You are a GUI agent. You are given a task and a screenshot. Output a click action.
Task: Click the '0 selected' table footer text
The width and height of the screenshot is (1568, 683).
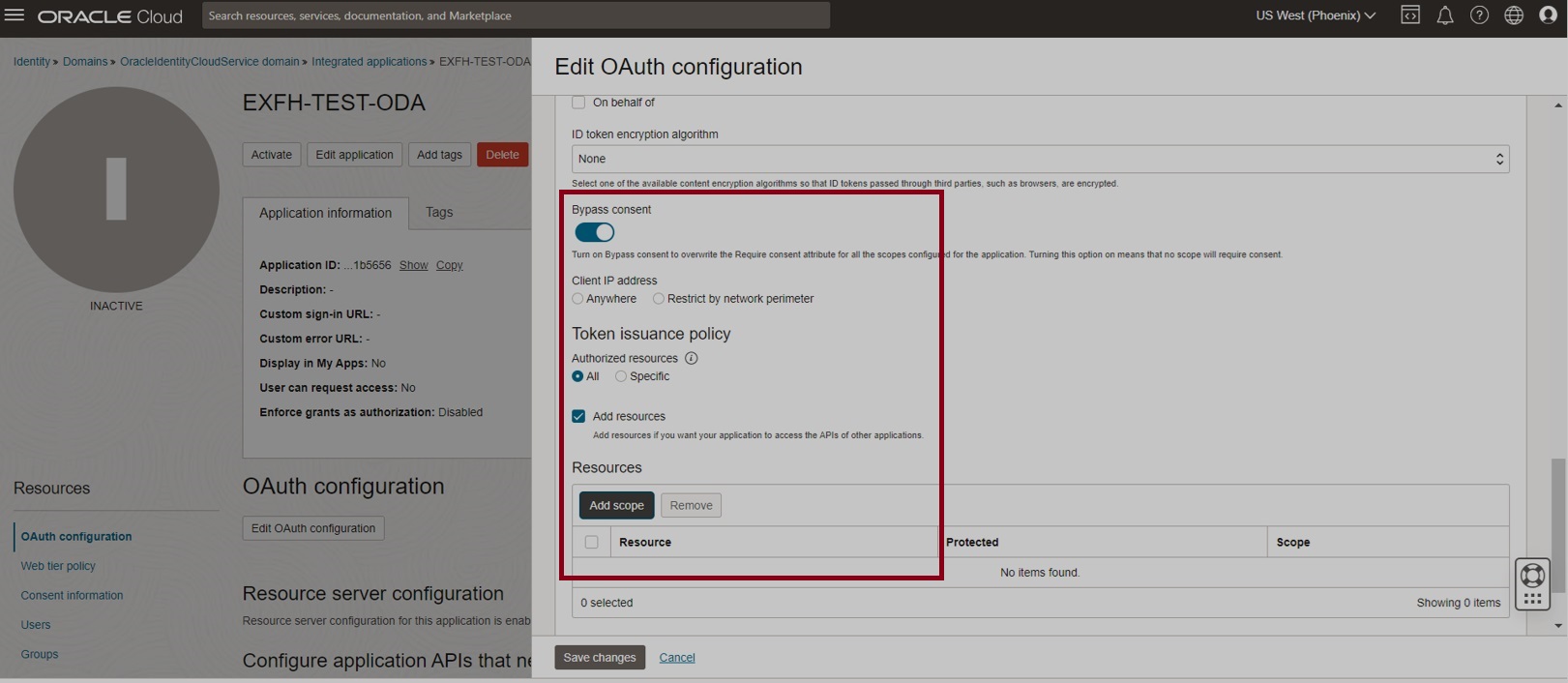(606, 603)
